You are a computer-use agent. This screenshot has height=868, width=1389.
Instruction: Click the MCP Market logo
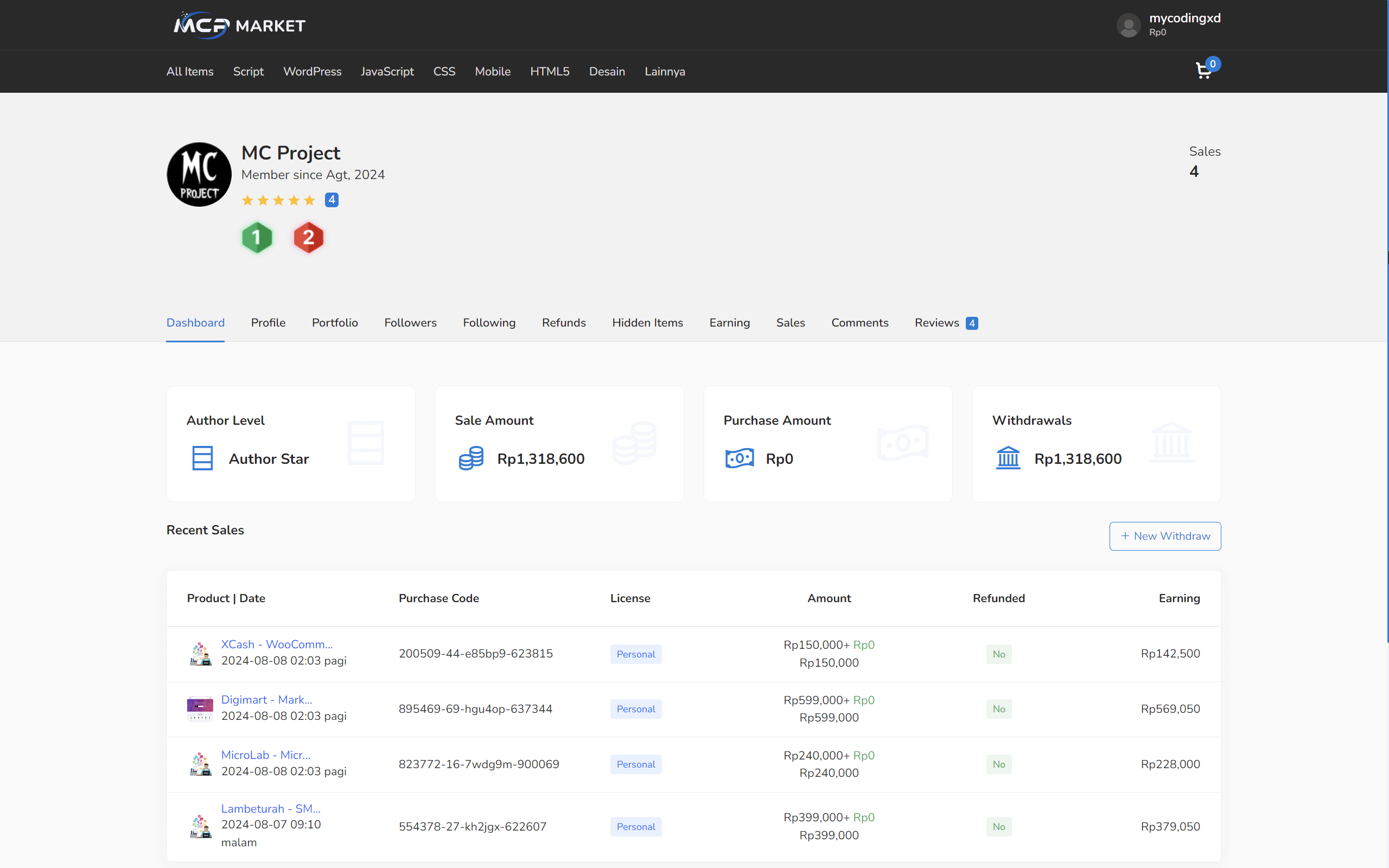(x=239, y=25)
